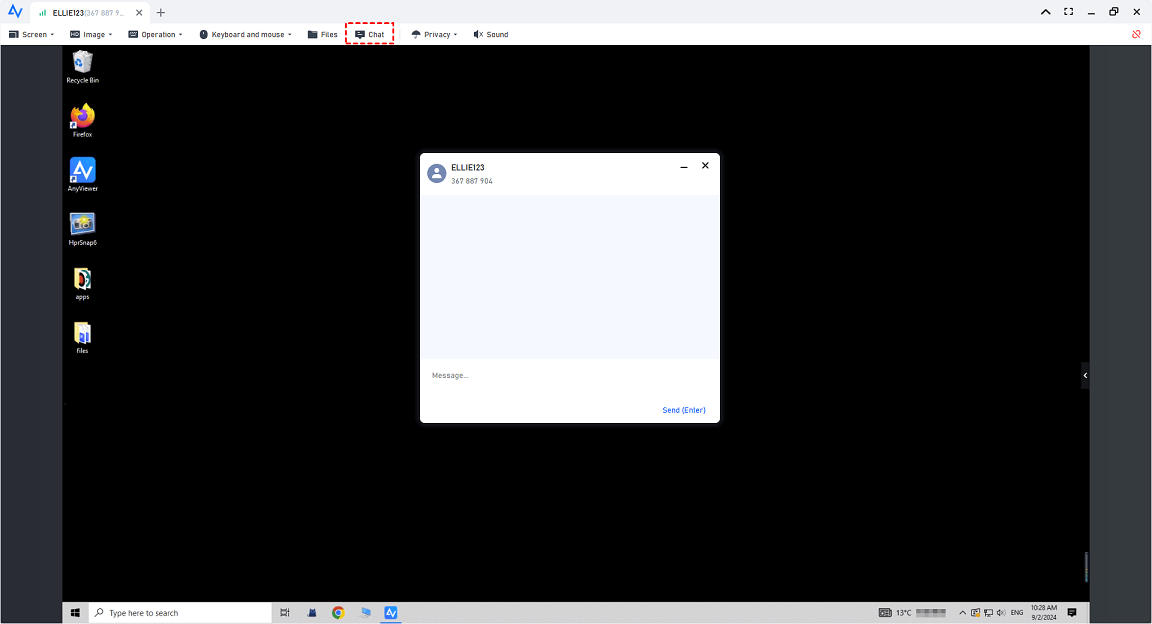The width and height of the screenshot is (1152, 624).
Task: Click the volume speaker tray icon
Action: click(x=1001, y=613)
